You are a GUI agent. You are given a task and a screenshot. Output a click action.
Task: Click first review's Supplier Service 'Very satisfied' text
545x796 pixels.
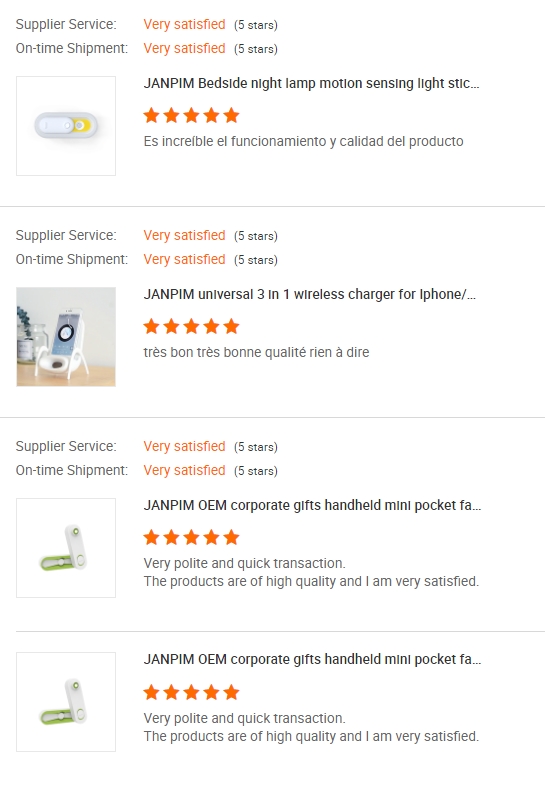pos(184,24)
